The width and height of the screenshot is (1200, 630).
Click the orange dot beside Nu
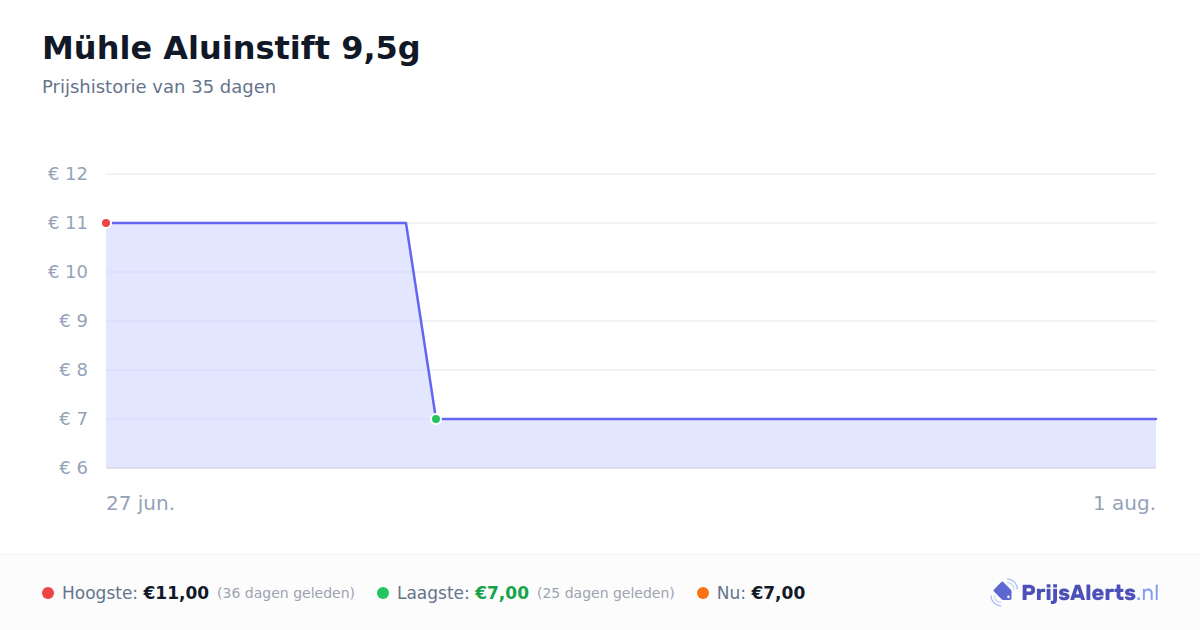point(703,593)
